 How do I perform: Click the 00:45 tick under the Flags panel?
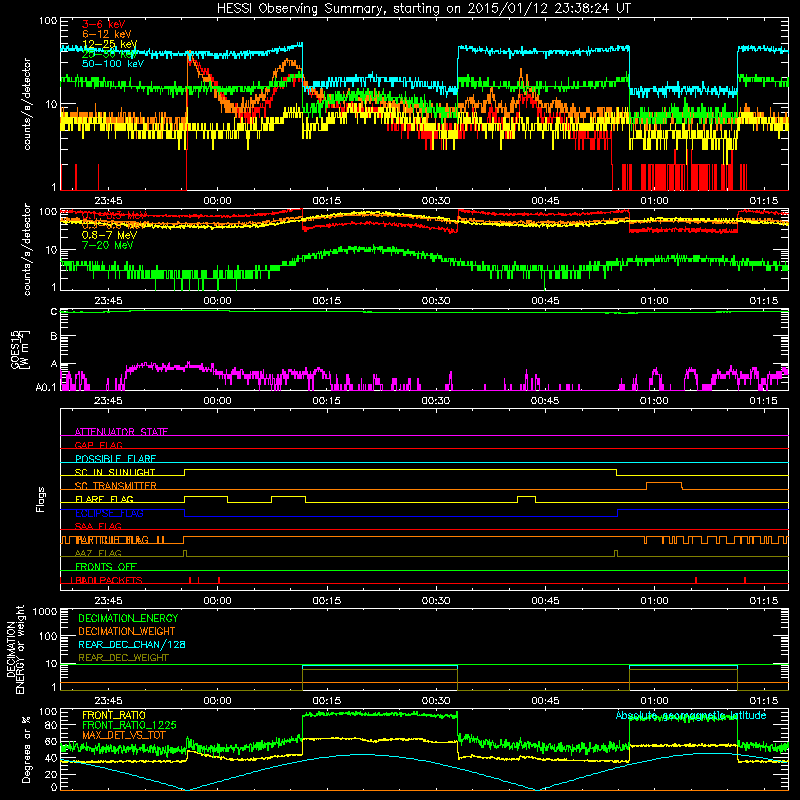[545, 601]
